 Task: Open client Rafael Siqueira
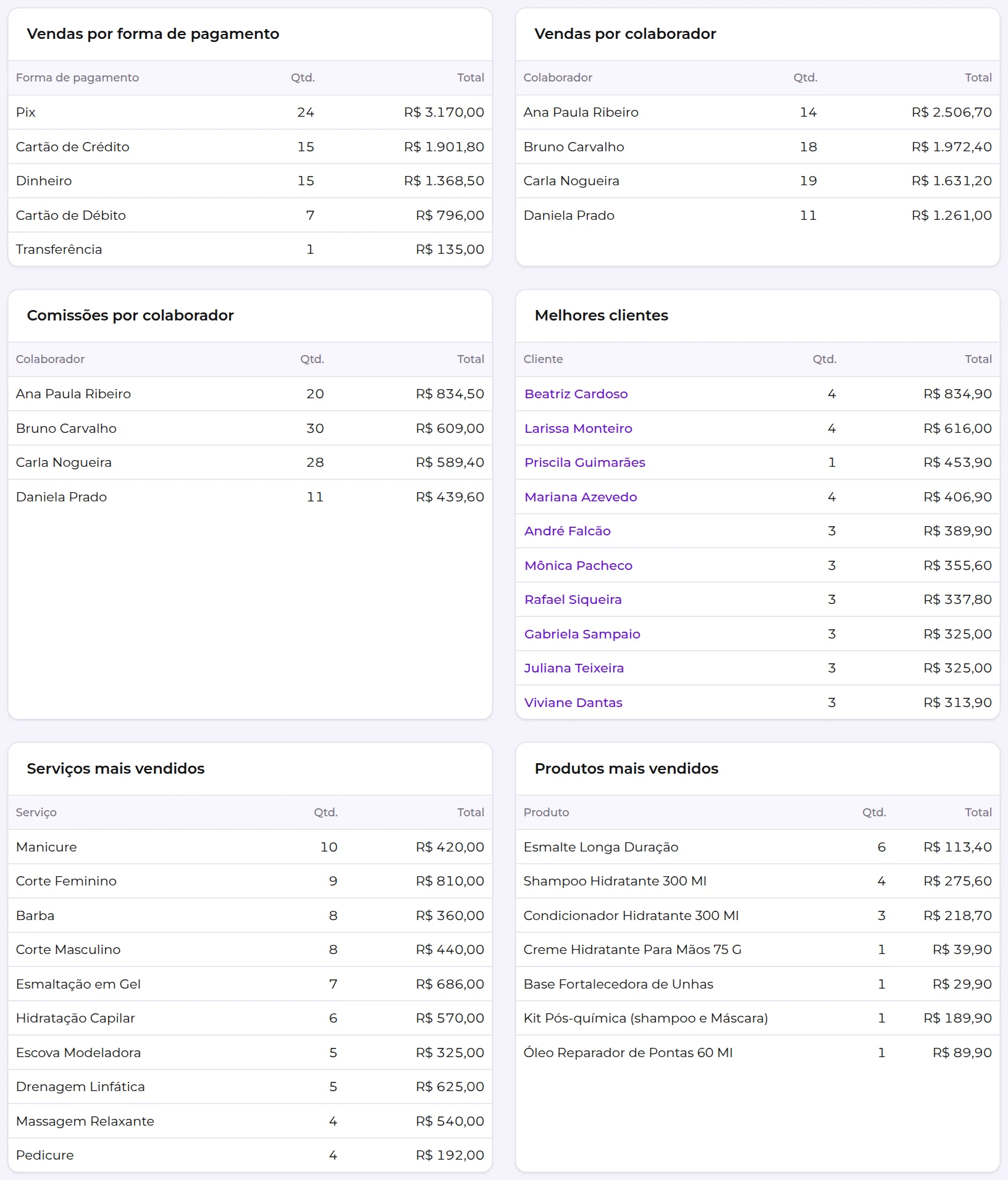tap(573, 600)
